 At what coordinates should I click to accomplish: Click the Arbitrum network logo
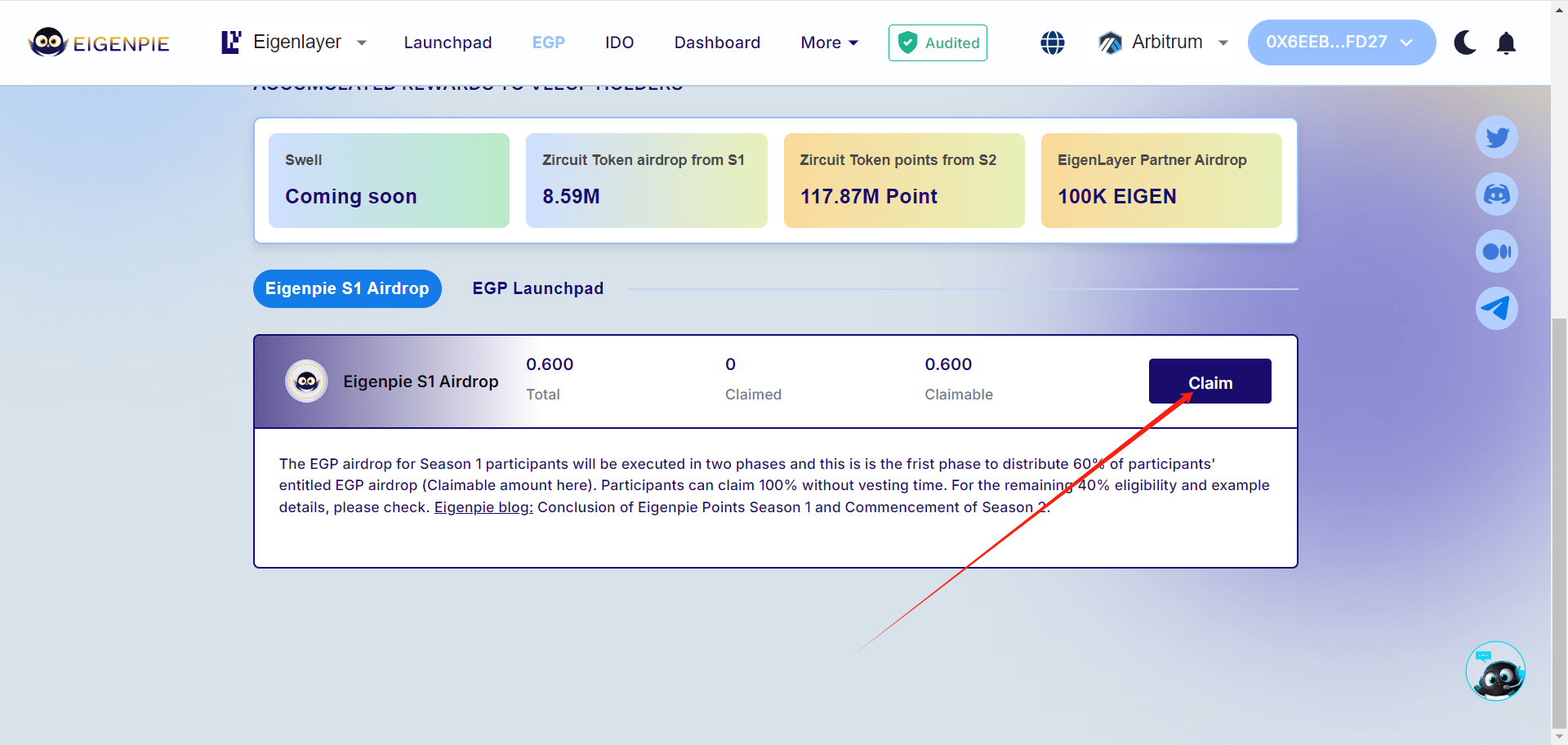pyautogui.click(x=1110, y=42)
